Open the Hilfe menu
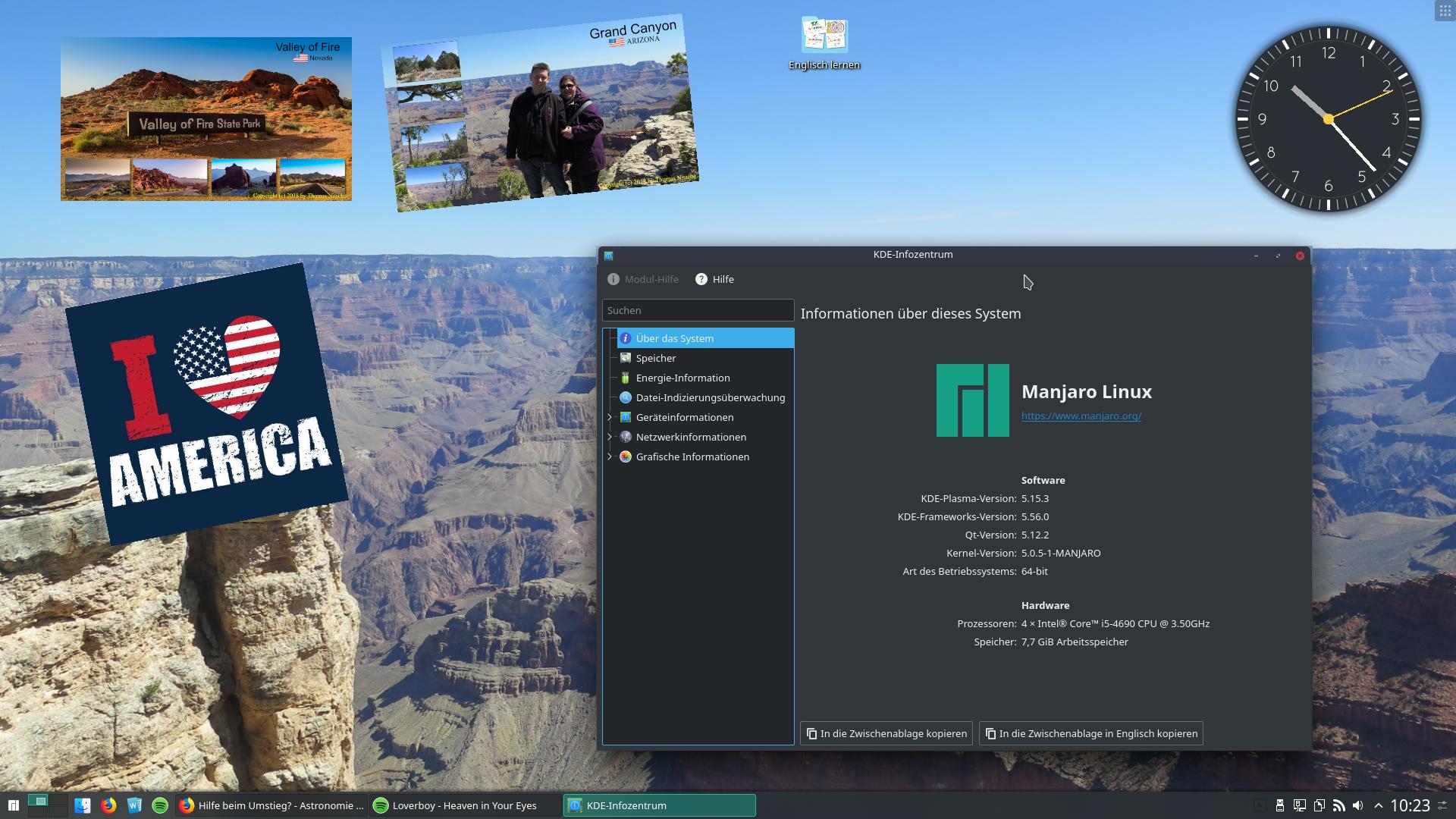This screenshot has height=819, width=1456. (x=714, y=279)
